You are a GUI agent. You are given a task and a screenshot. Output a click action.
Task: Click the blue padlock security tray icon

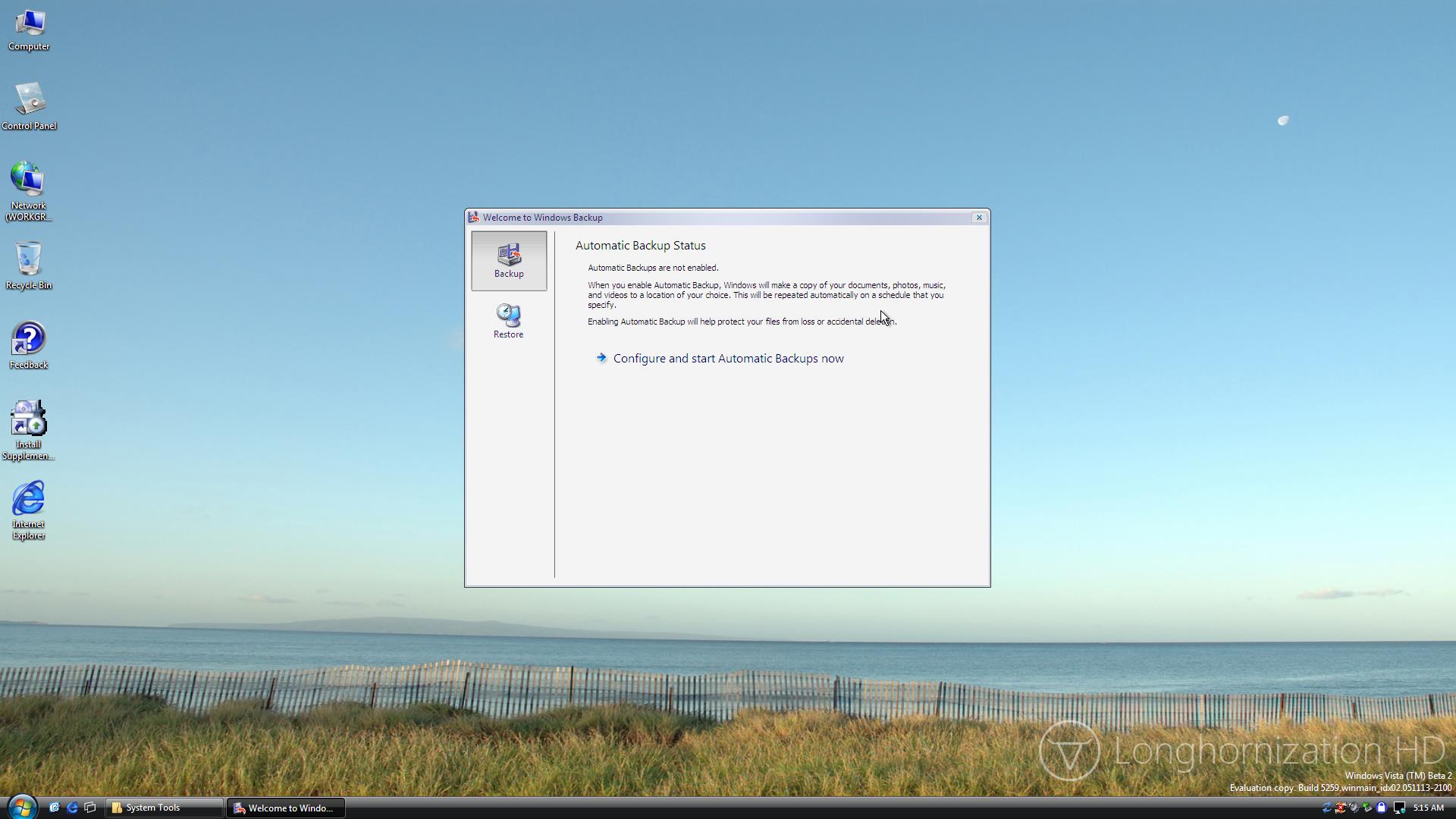[x=1381, y=808]
